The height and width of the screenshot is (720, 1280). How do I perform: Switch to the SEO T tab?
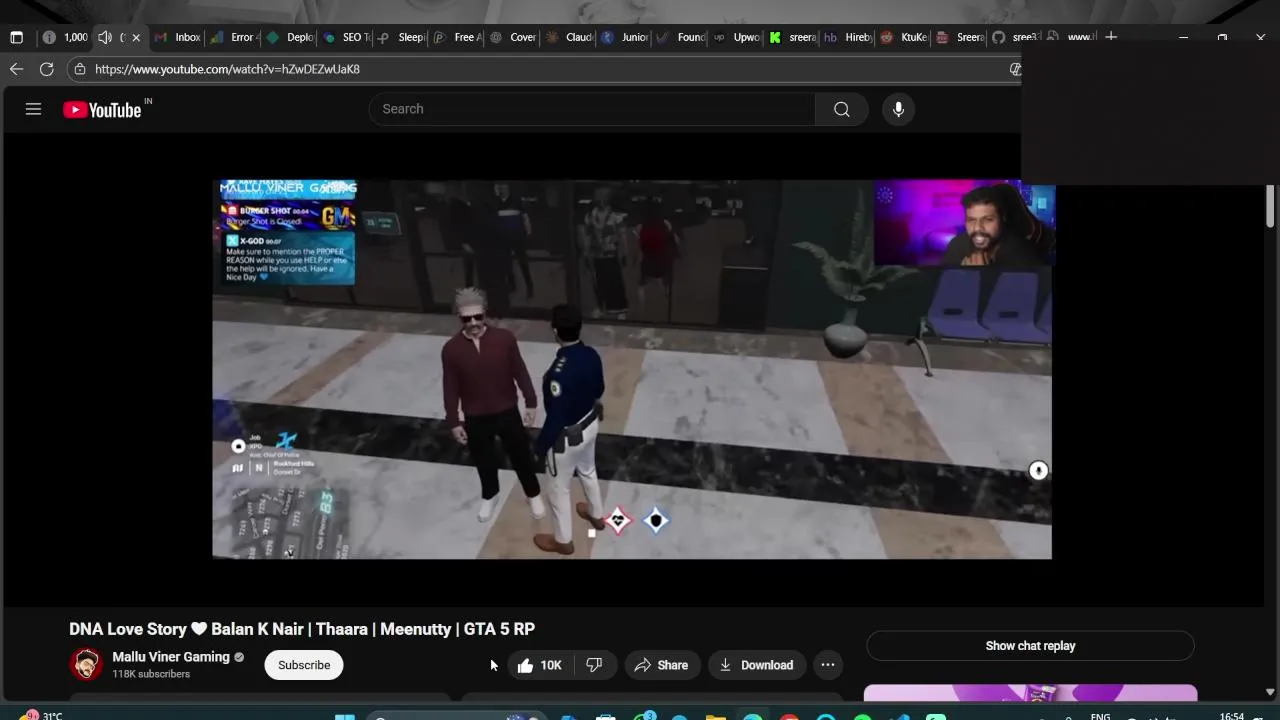pos(346,37)
